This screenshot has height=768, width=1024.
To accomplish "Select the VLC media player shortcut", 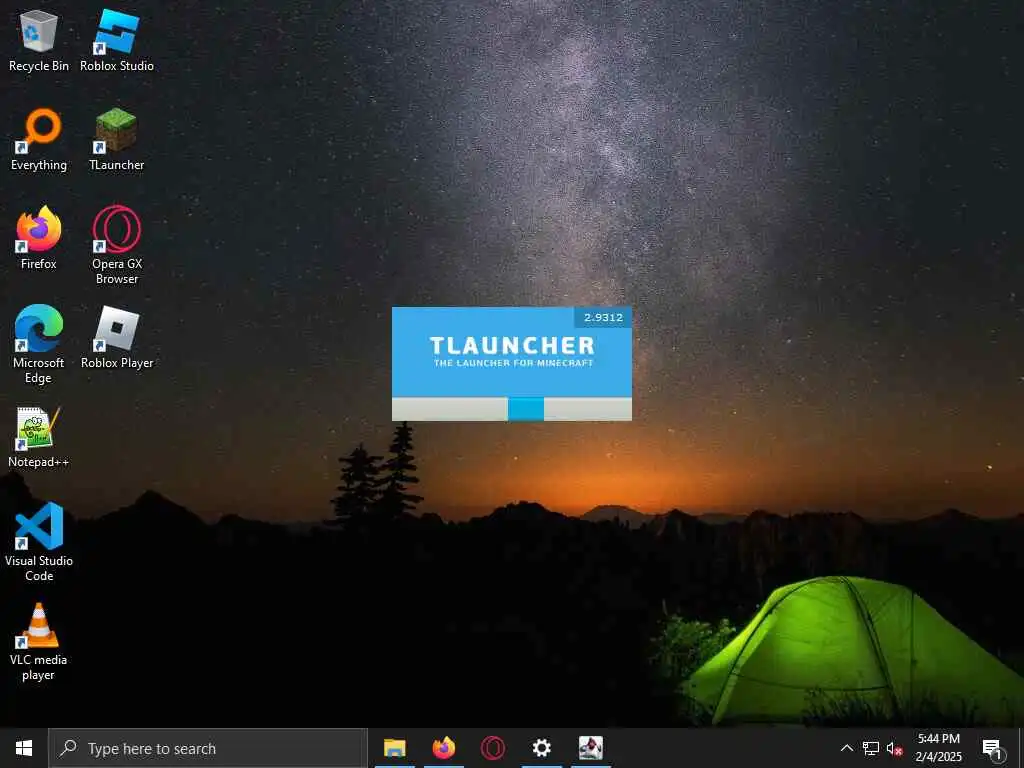I will pyautogui.click(x=39, y=642).
